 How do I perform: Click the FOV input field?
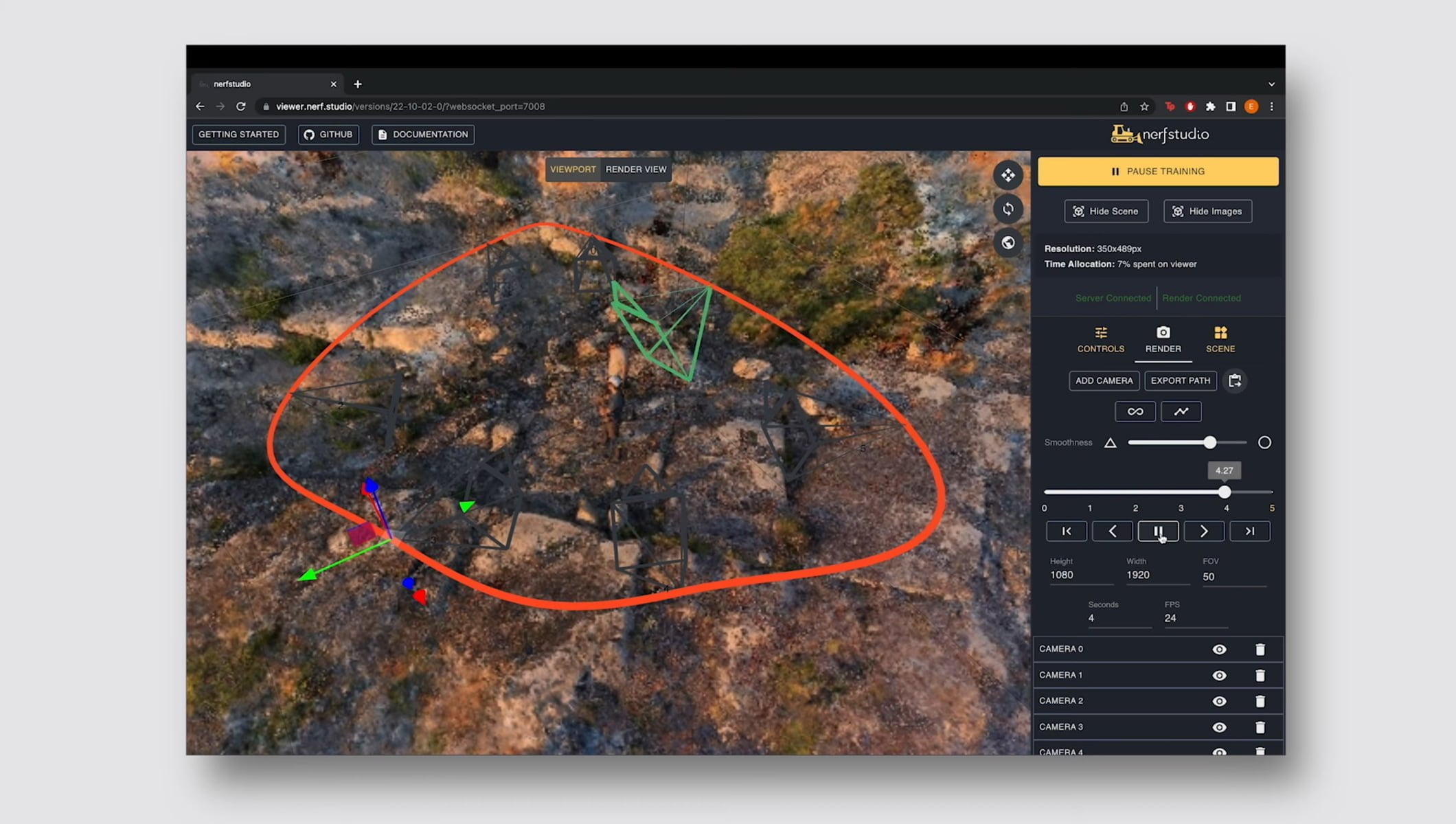[1233, 577]
